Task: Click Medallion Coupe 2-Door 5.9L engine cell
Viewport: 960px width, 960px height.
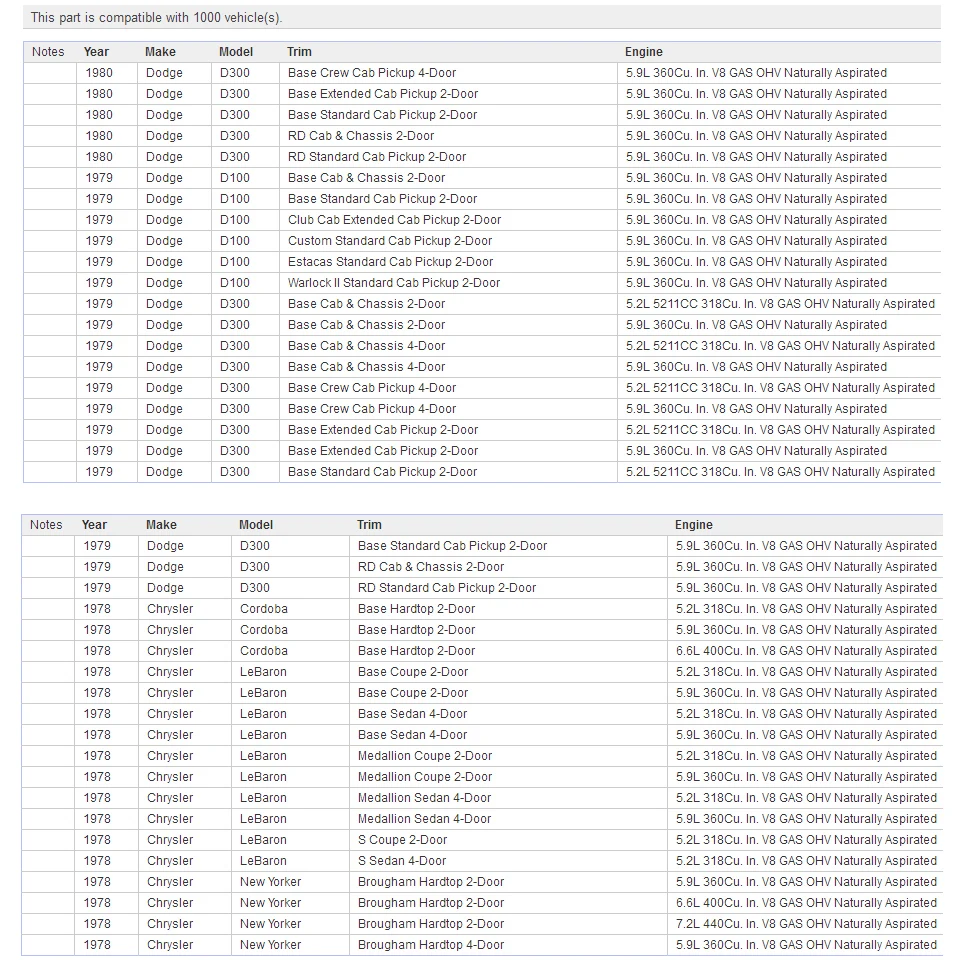Action: (806, 777)
